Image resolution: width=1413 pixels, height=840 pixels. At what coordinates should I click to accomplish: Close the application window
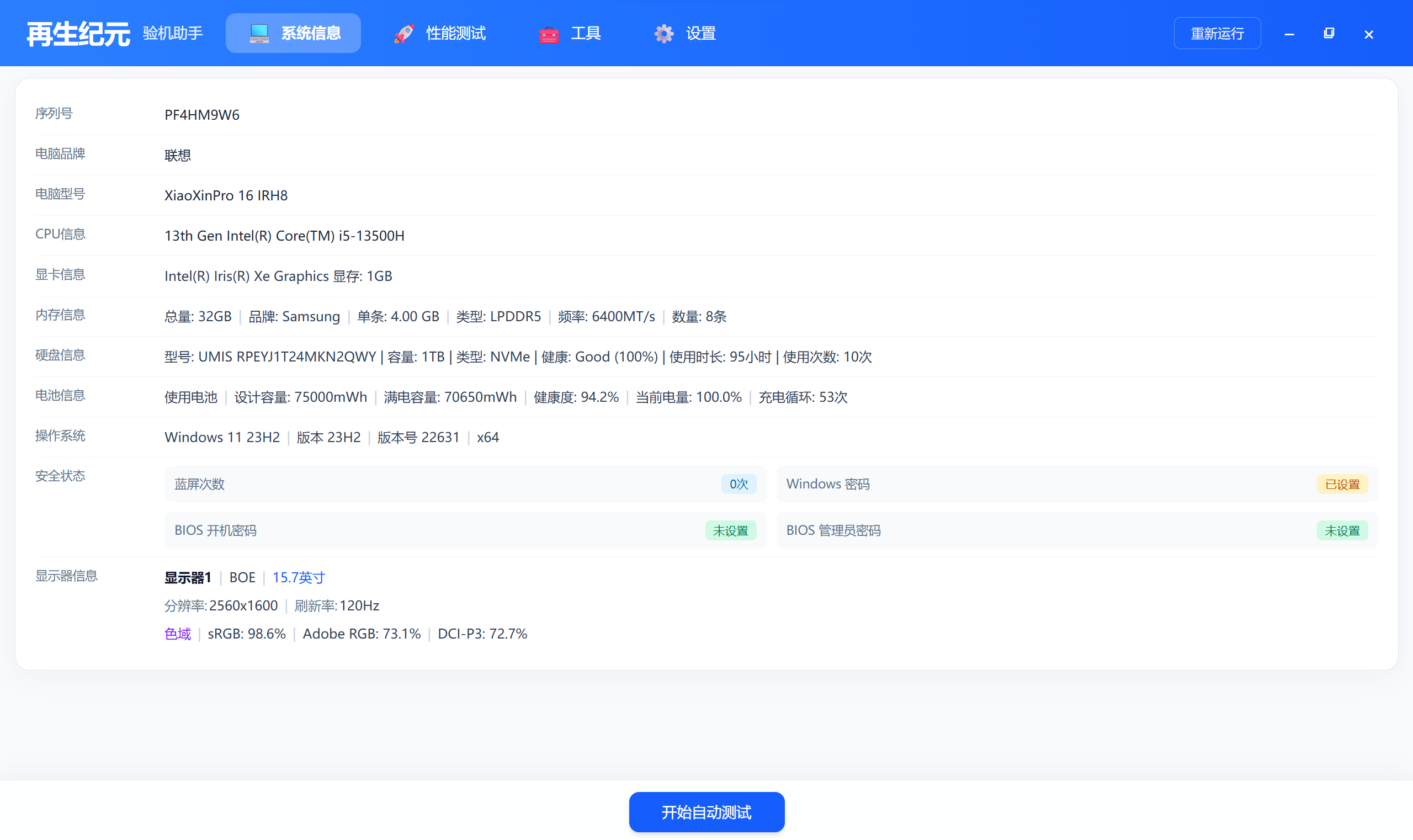1369,34
